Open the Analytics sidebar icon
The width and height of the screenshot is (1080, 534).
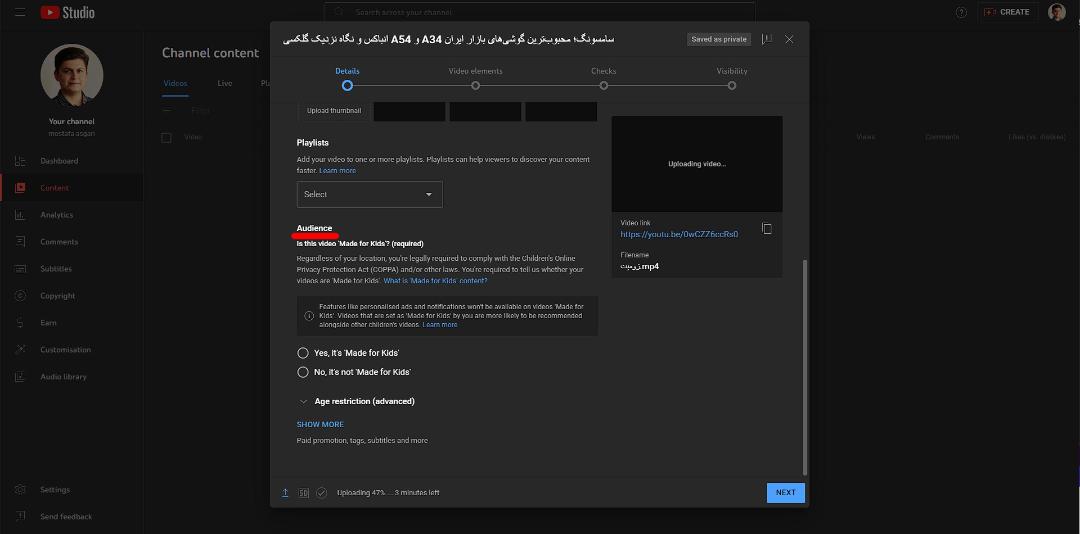pos(20,215)
